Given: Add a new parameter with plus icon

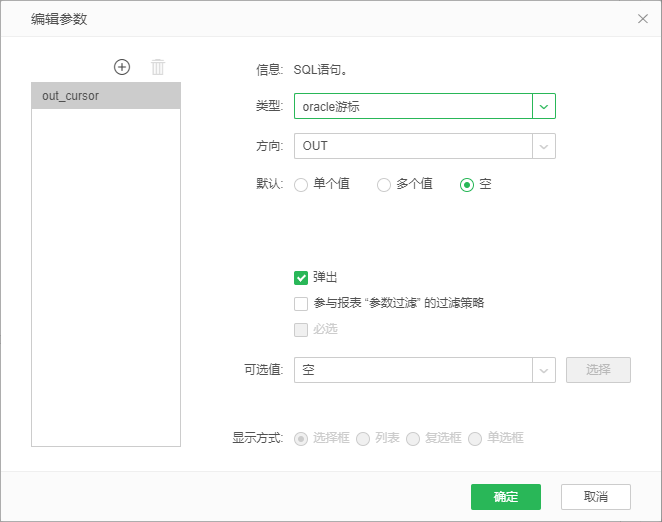Looking at the screenshot, I should click(x=122, y=67).
